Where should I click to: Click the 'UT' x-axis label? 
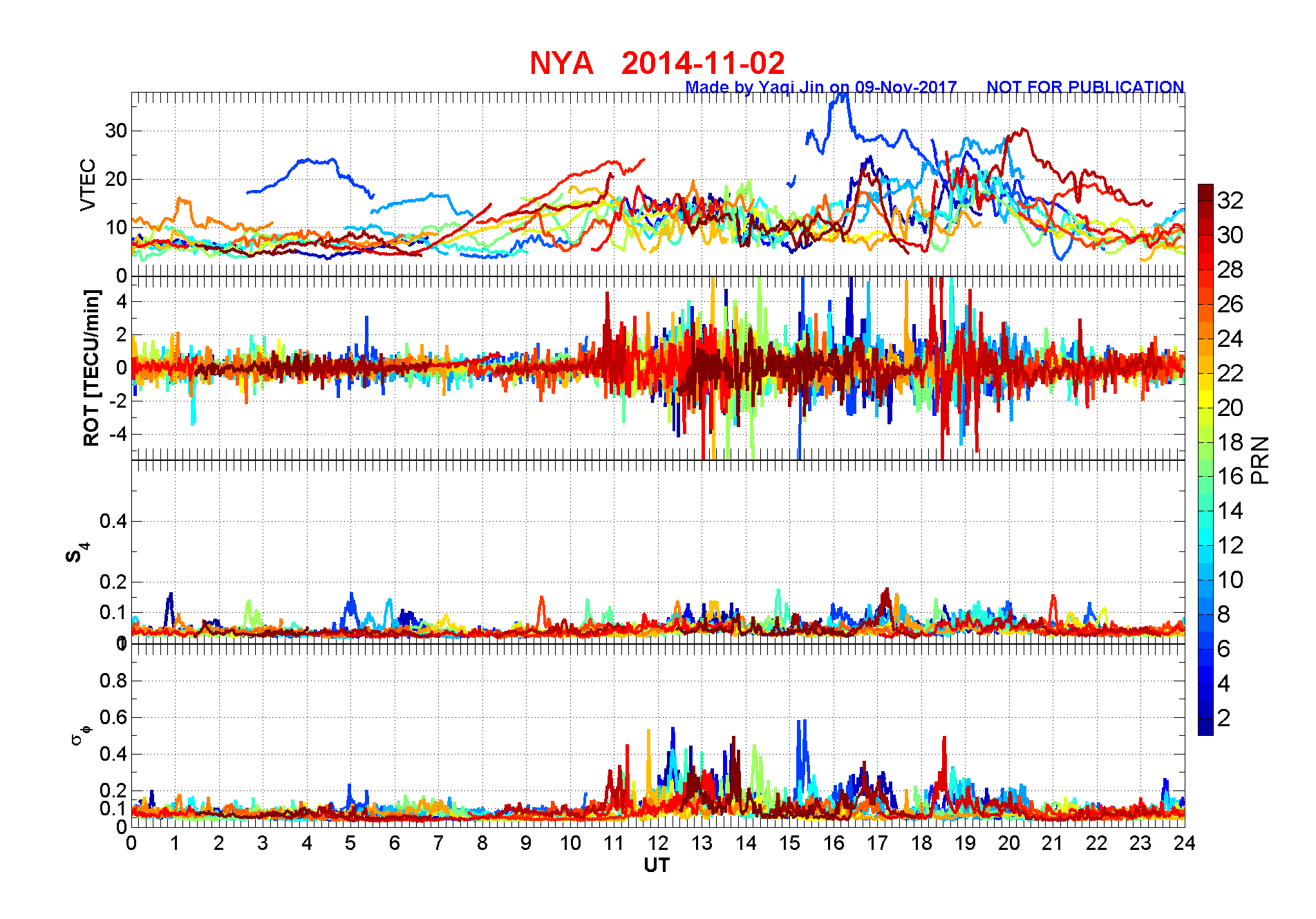(x=657, y=865)
